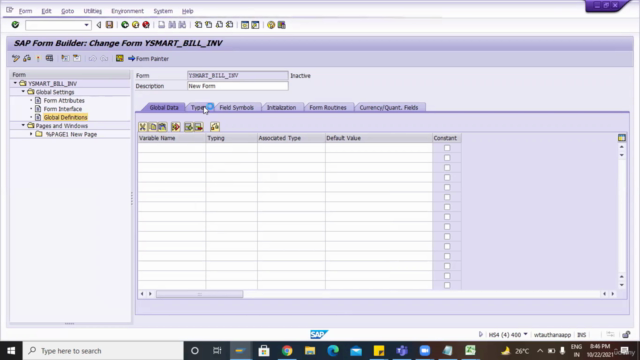Click the Description input field

238,86
